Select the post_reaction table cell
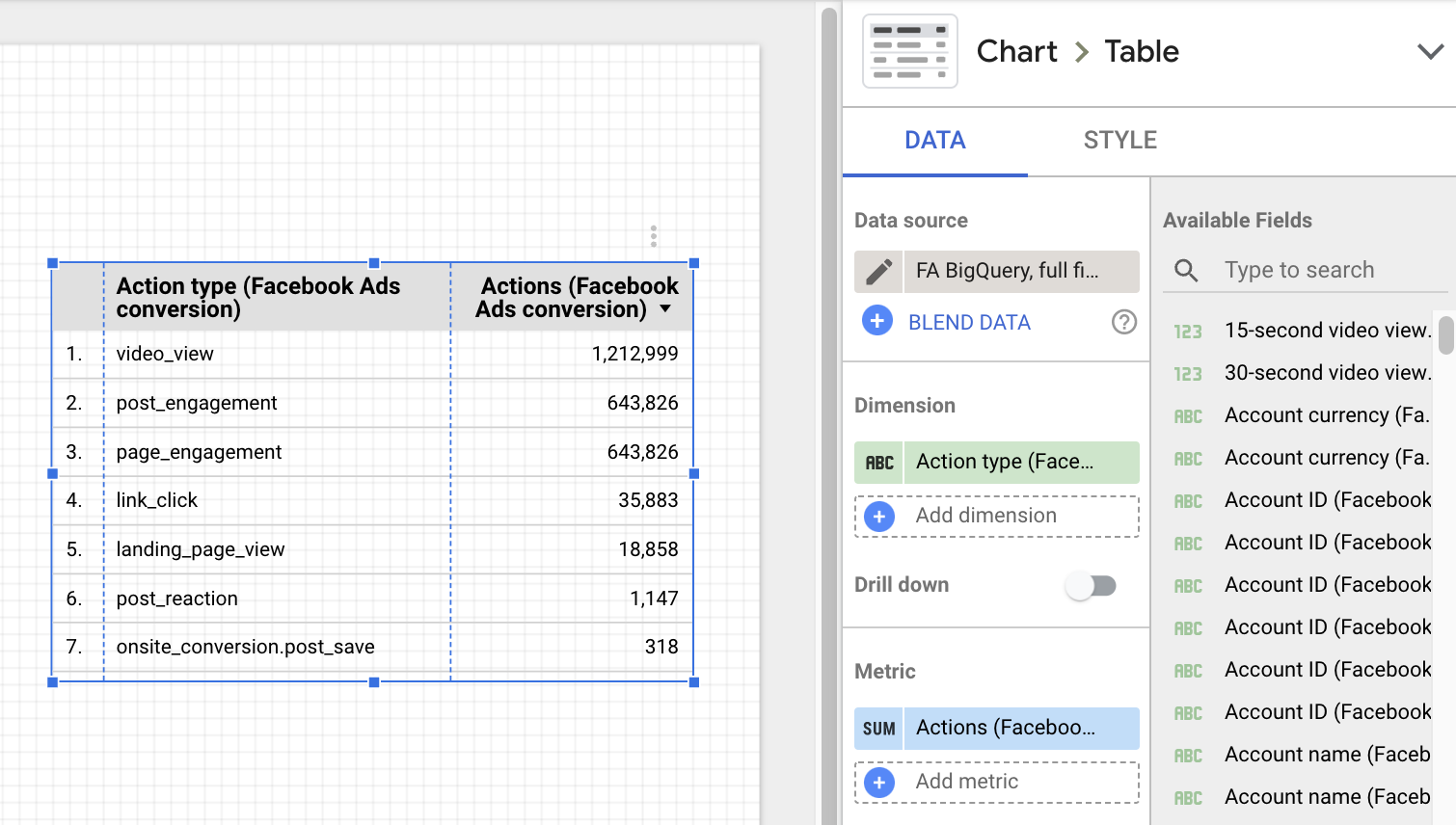1456x825 pixels. pyautogui.click(x=277, y=599)
